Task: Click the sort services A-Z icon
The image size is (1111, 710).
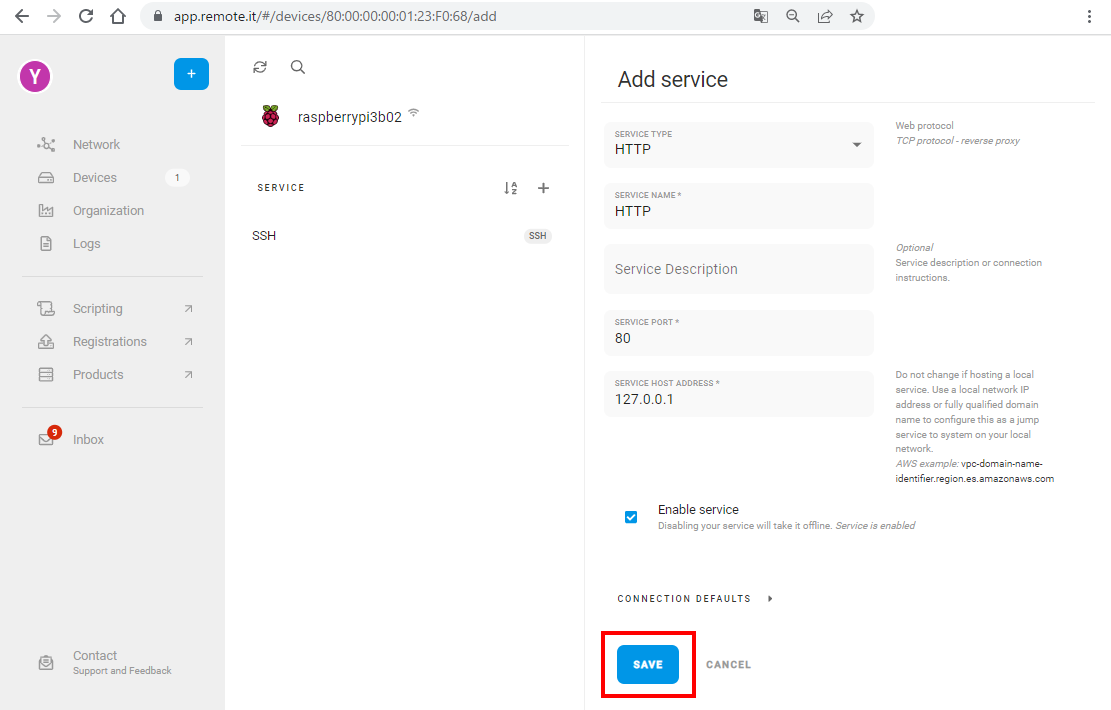Action: click(511, 188)
